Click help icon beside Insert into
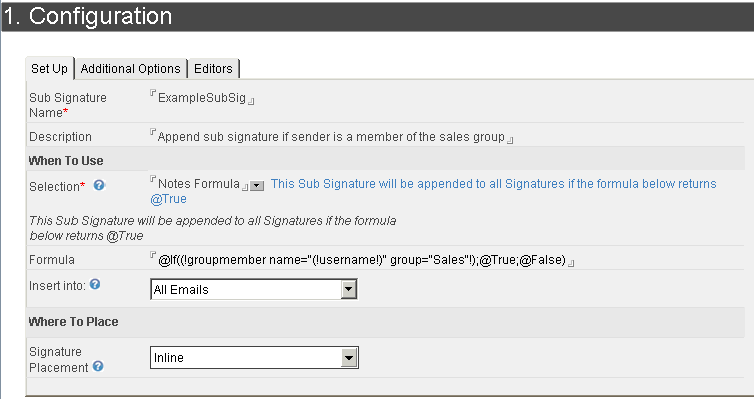Image resolution: width=754 pixels, height=399 pixels. click(x=95, y=284)
